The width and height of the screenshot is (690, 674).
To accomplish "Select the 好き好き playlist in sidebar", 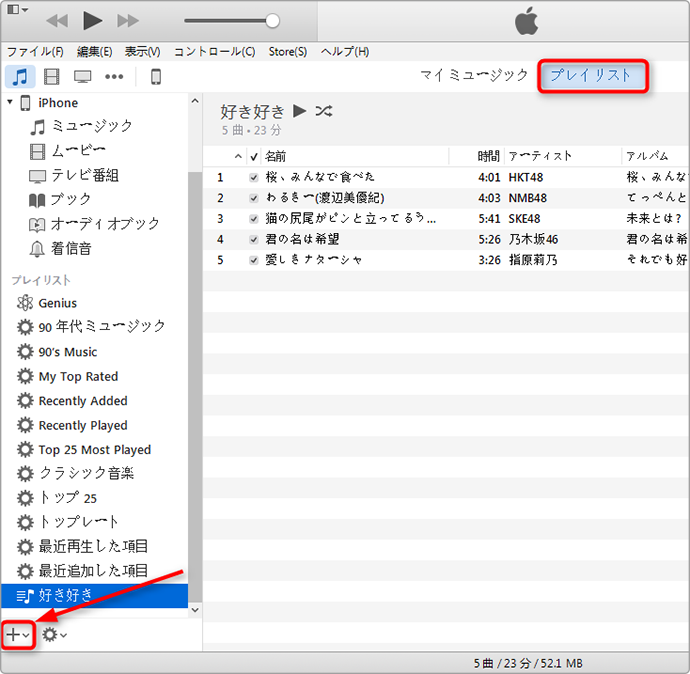I will [x=95, y=596].
